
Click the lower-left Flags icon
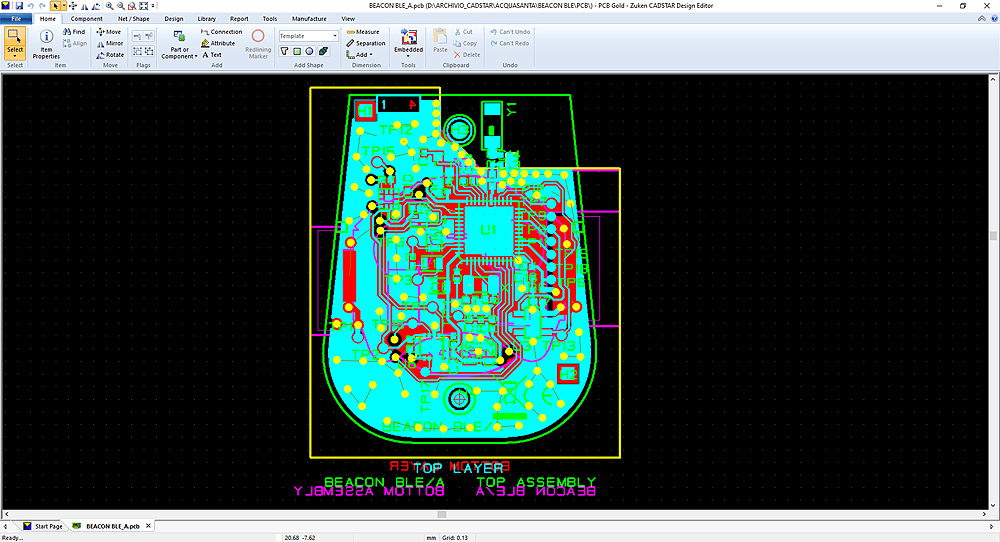click(137, 51)
